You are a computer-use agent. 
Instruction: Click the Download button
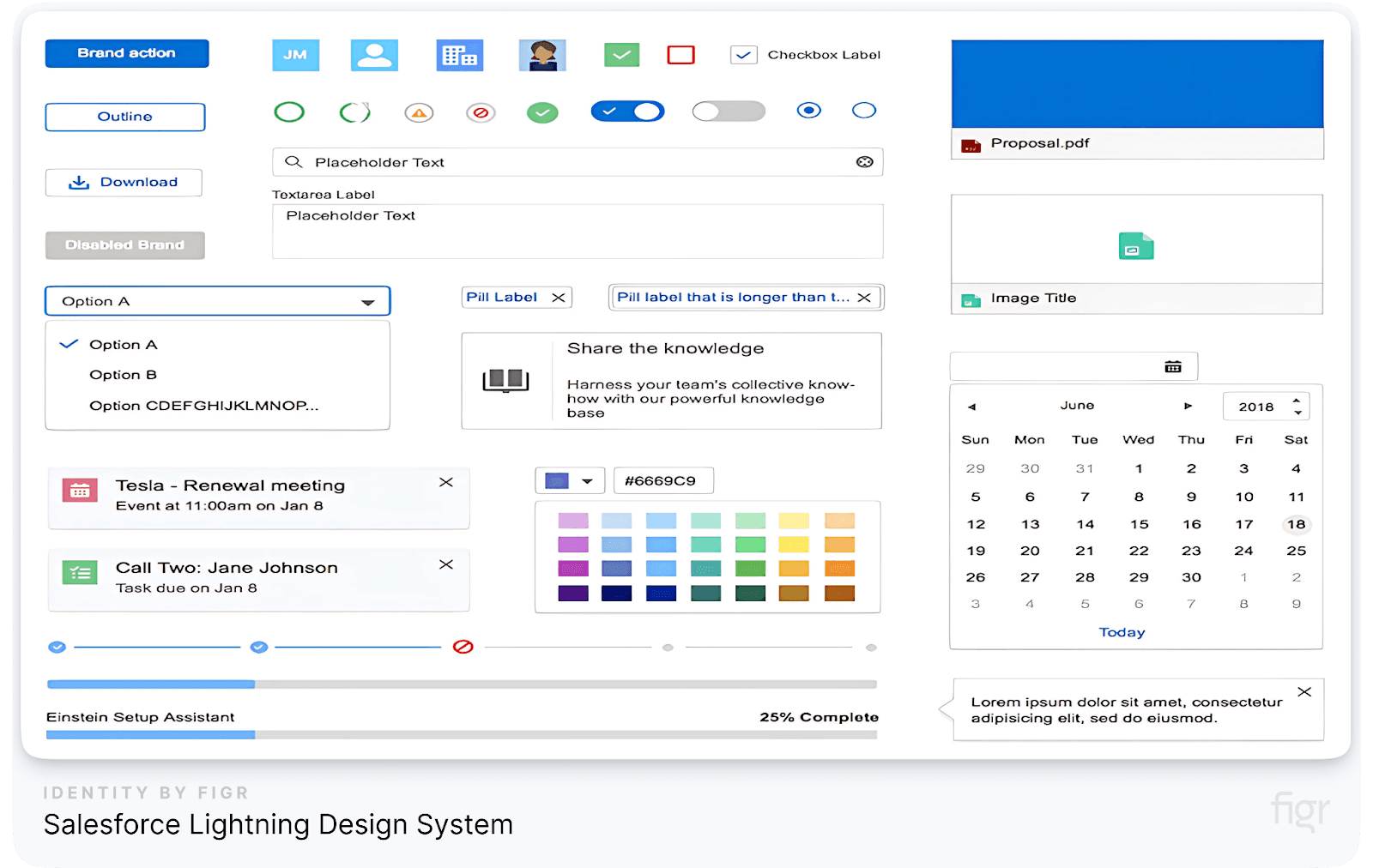(x=124, y=183)
